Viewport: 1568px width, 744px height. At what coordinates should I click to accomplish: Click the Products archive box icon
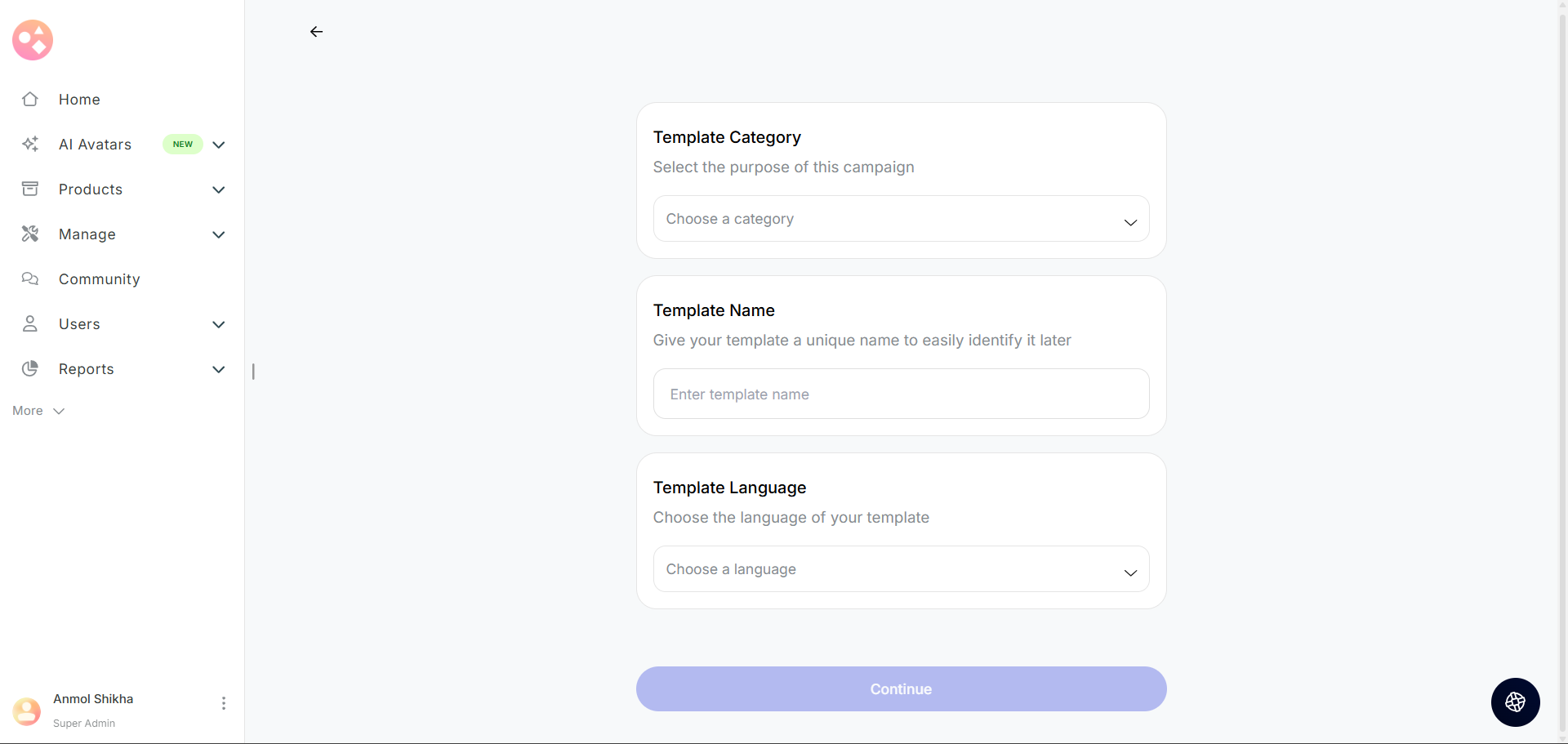30,189
